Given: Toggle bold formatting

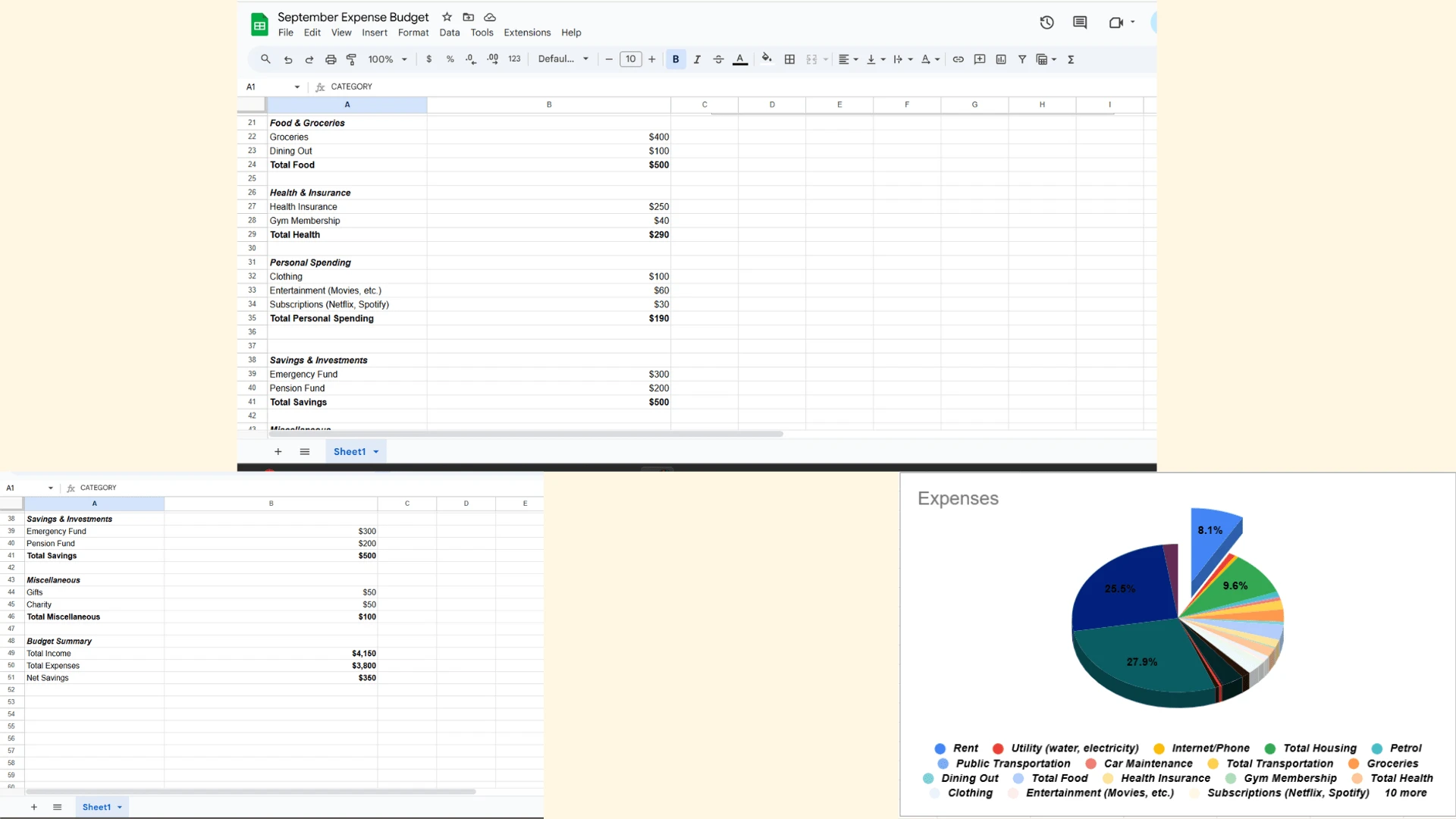Looking at the screenshot, I should click(676, 59).
